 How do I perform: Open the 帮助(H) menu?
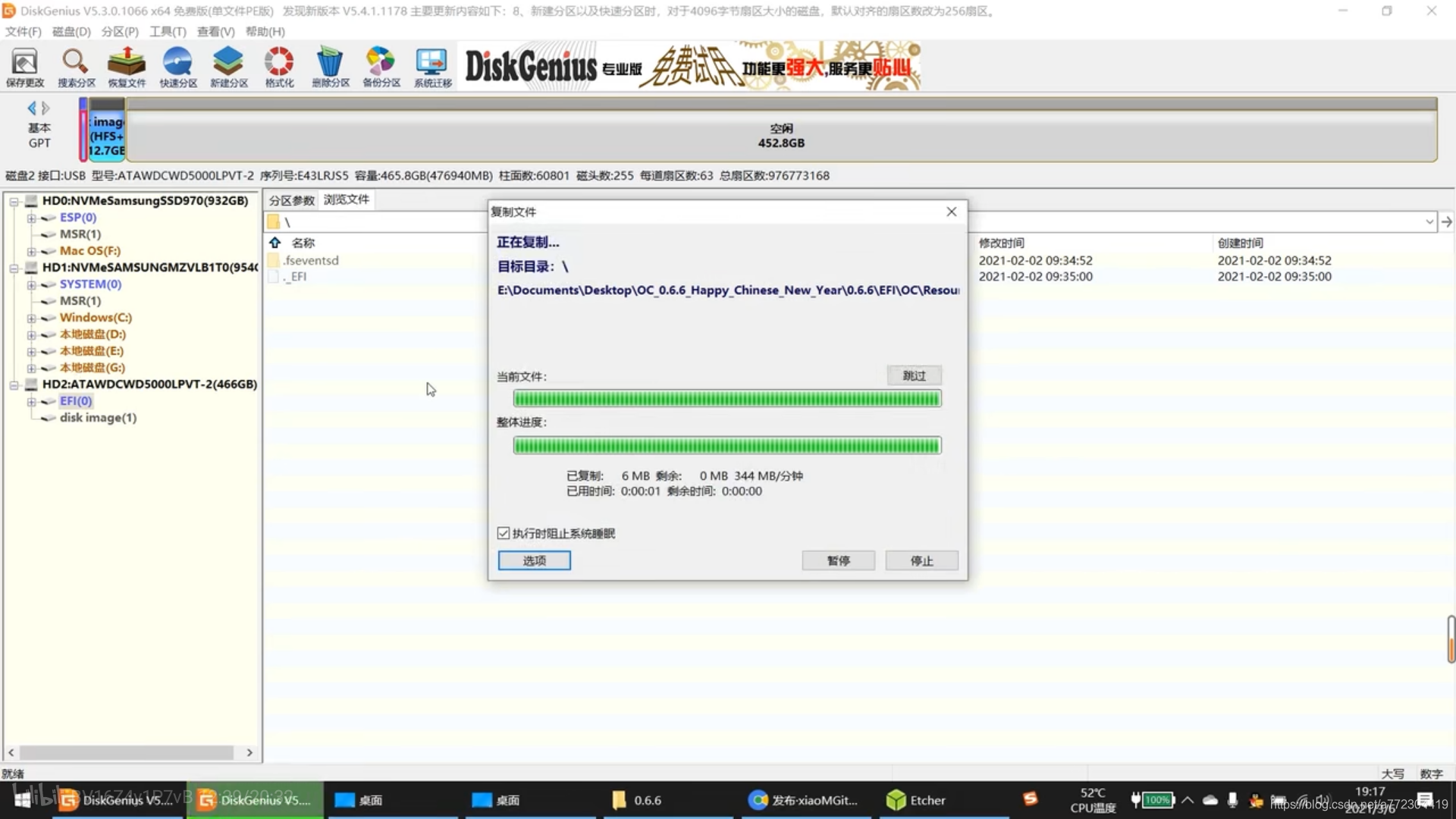coord(265,31)
